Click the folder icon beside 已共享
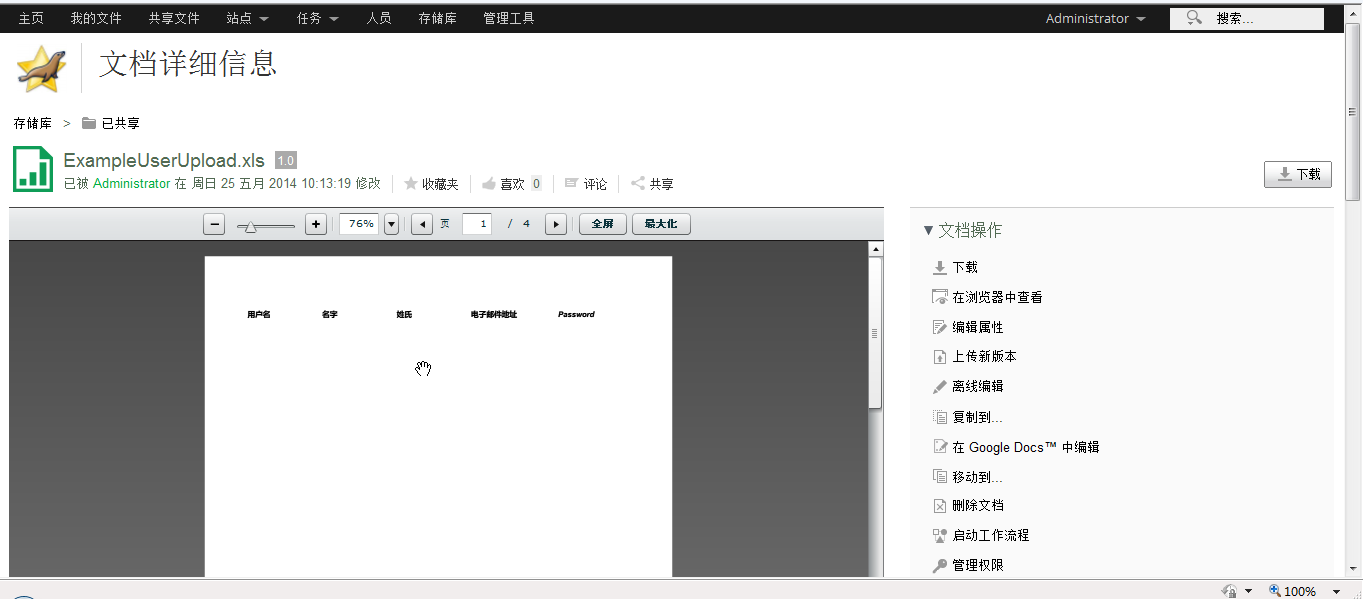The height and width of the screenshot is (599, 1363). tap(89, 123)
